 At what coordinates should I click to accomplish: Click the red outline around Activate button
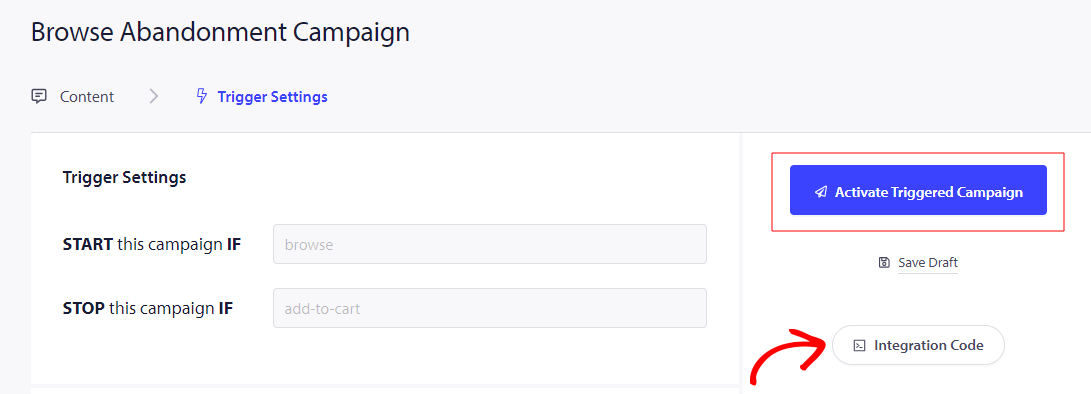(x=918, y=191)
